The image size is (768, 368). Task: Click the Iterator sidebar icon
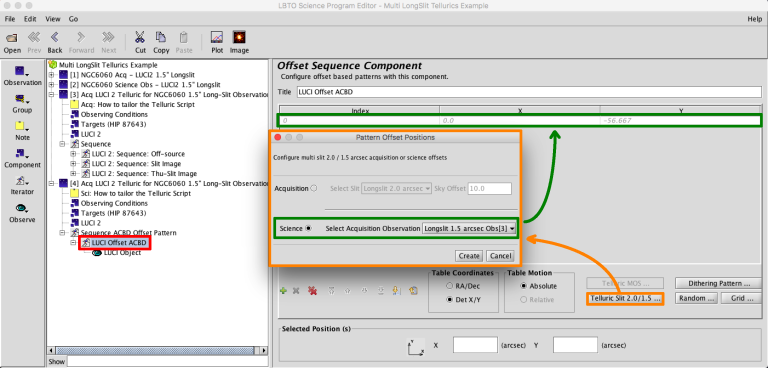pyautogui.click(x=23, y=181)
